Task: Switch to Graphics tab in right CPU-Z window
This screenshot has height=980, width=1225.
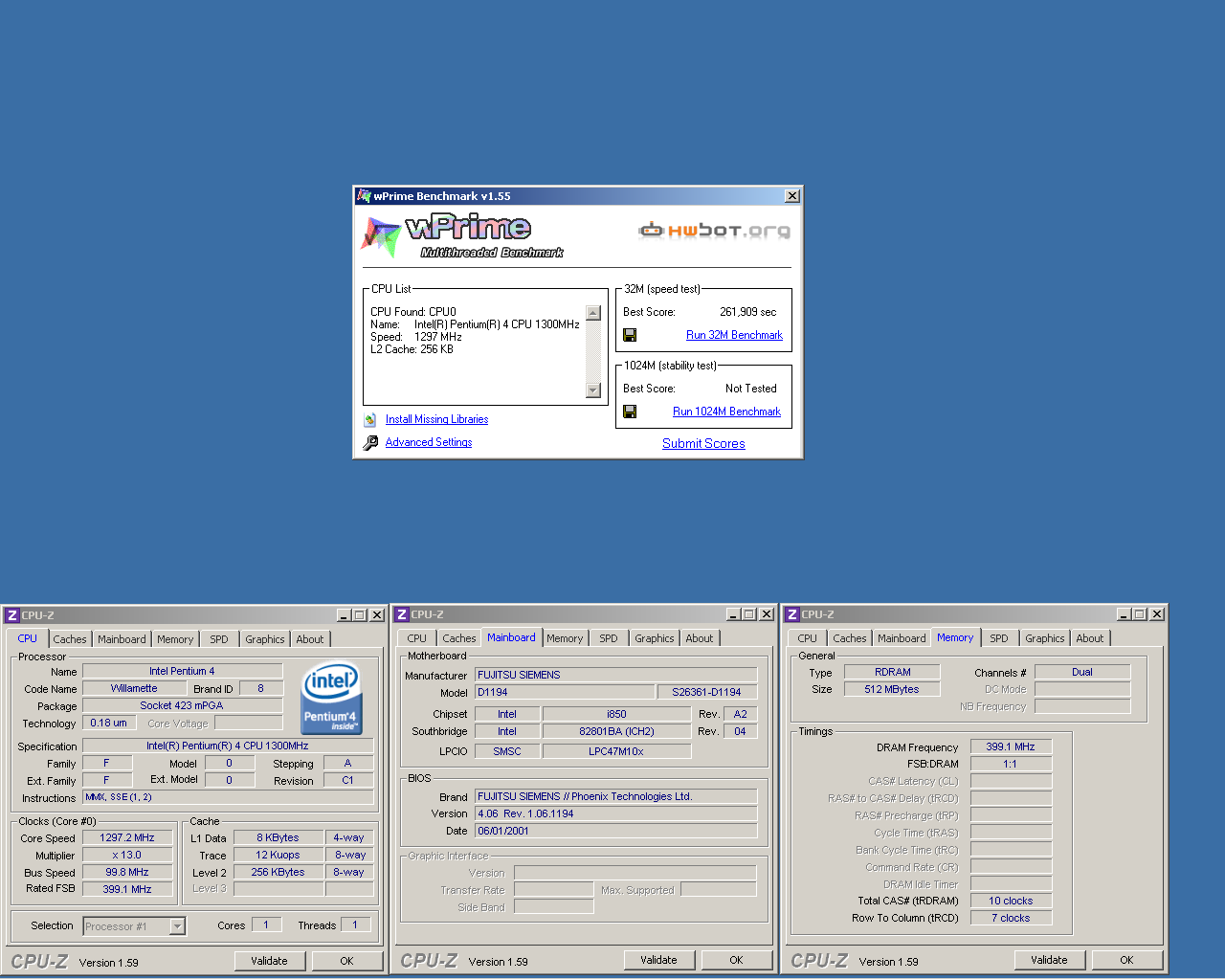Action: click(x=1045, y=638)
